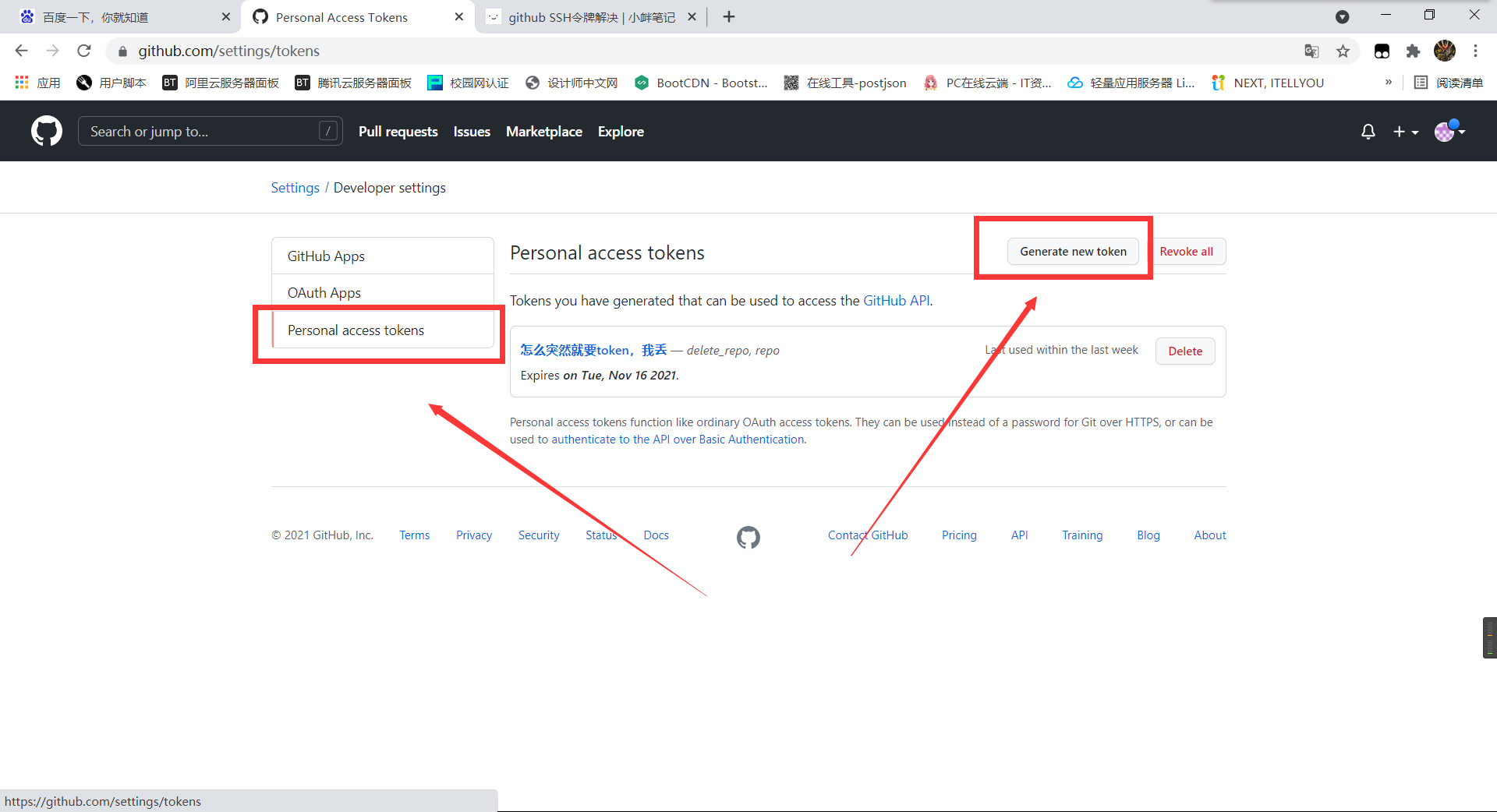Open the 轻量应用服务器 bookmark
Image resolution: width=1497 pixels, height=812 pixels.
pos(1131,83)
